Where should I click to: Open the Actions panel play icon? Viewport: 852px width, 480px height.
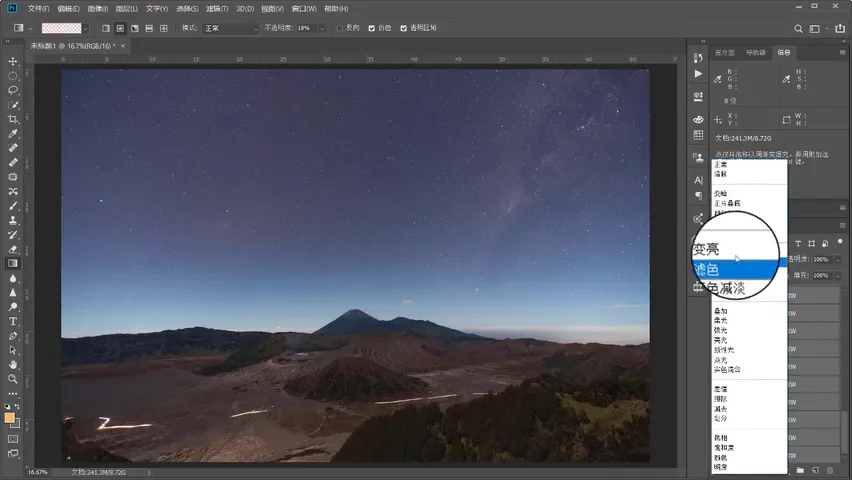[698, 74]
